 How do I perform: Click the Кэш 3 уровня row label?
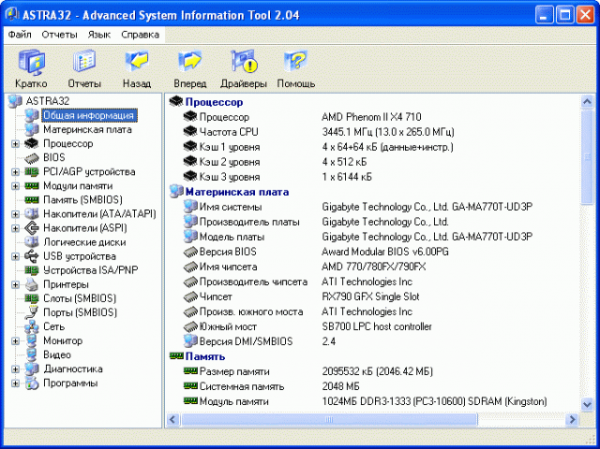230,177
